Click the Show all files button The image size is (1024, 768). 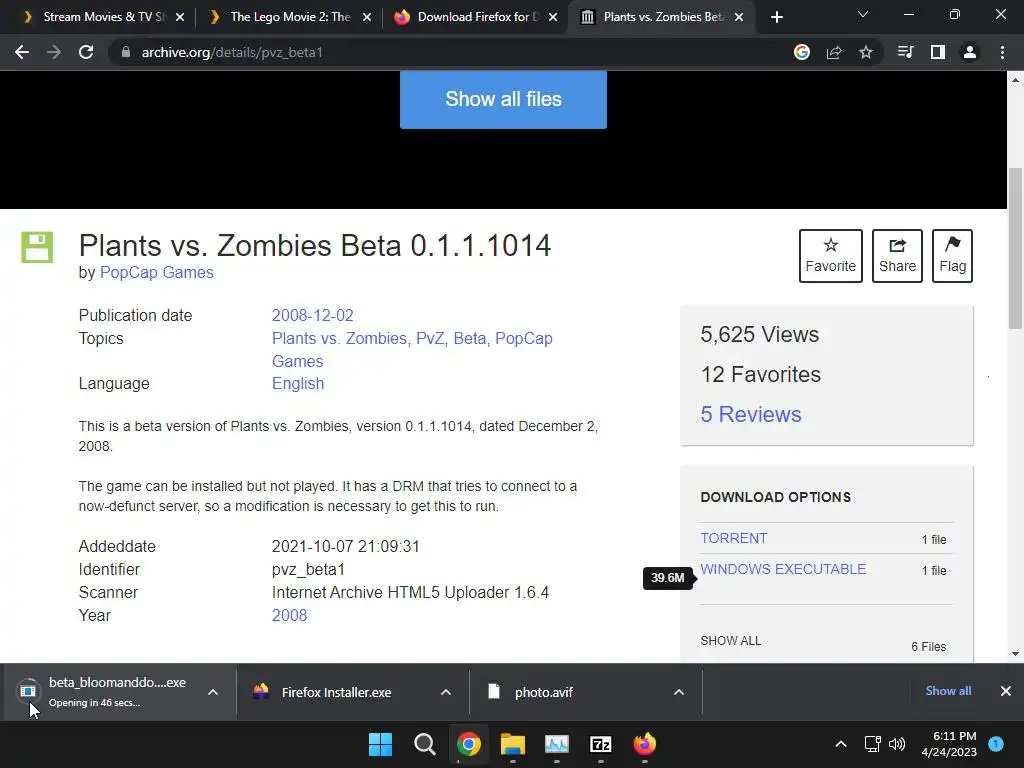(504, 99)
